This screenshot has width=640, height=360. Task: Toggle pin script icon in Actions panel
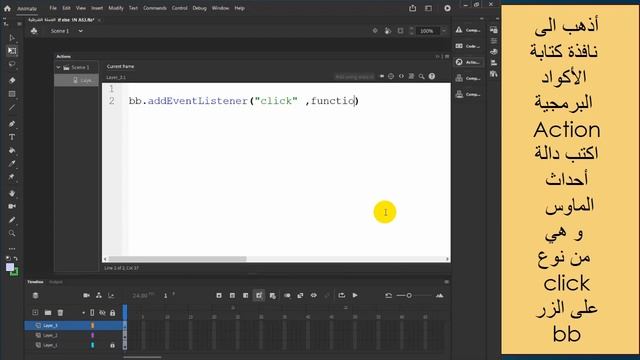pos(382,76)
